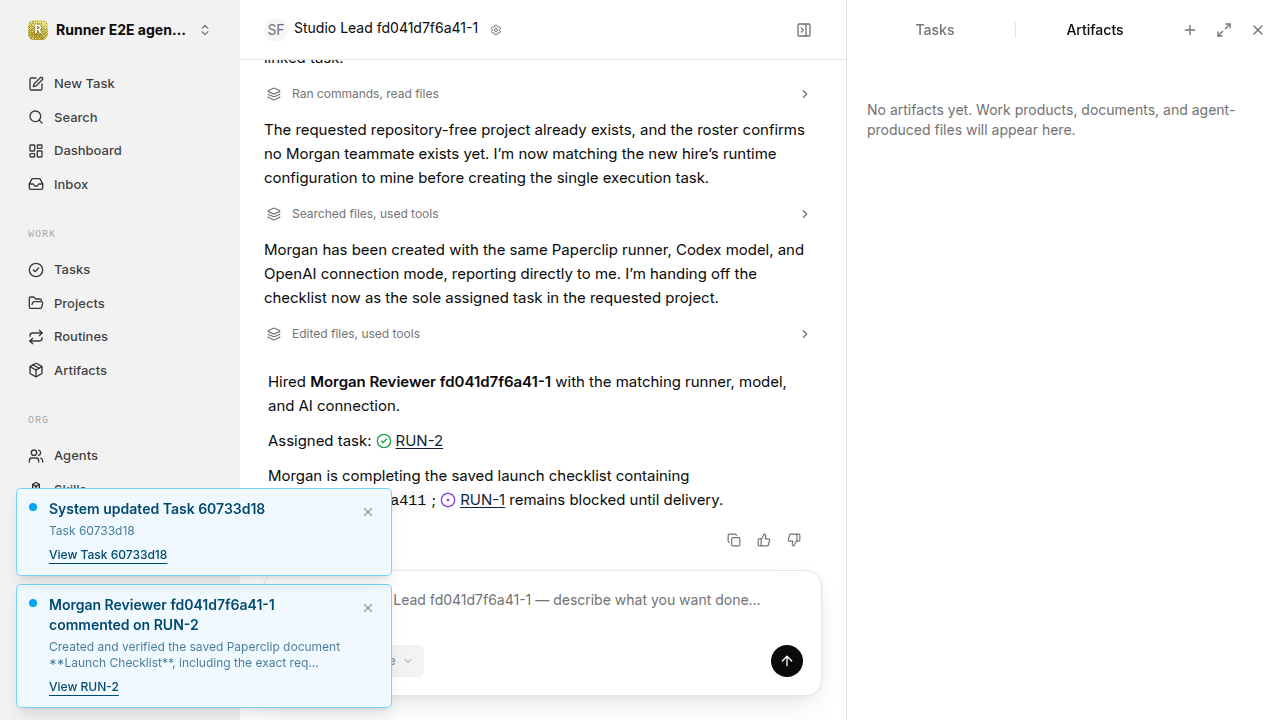1280x720 pixels.
Task: Click the Routines repeat arrows icon
Action: pos(36,336)
